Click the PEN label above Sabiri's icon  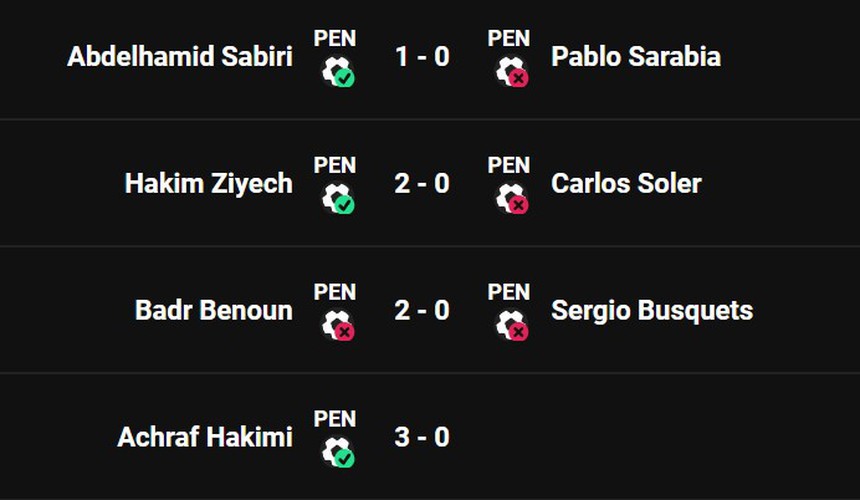point(335,39)
